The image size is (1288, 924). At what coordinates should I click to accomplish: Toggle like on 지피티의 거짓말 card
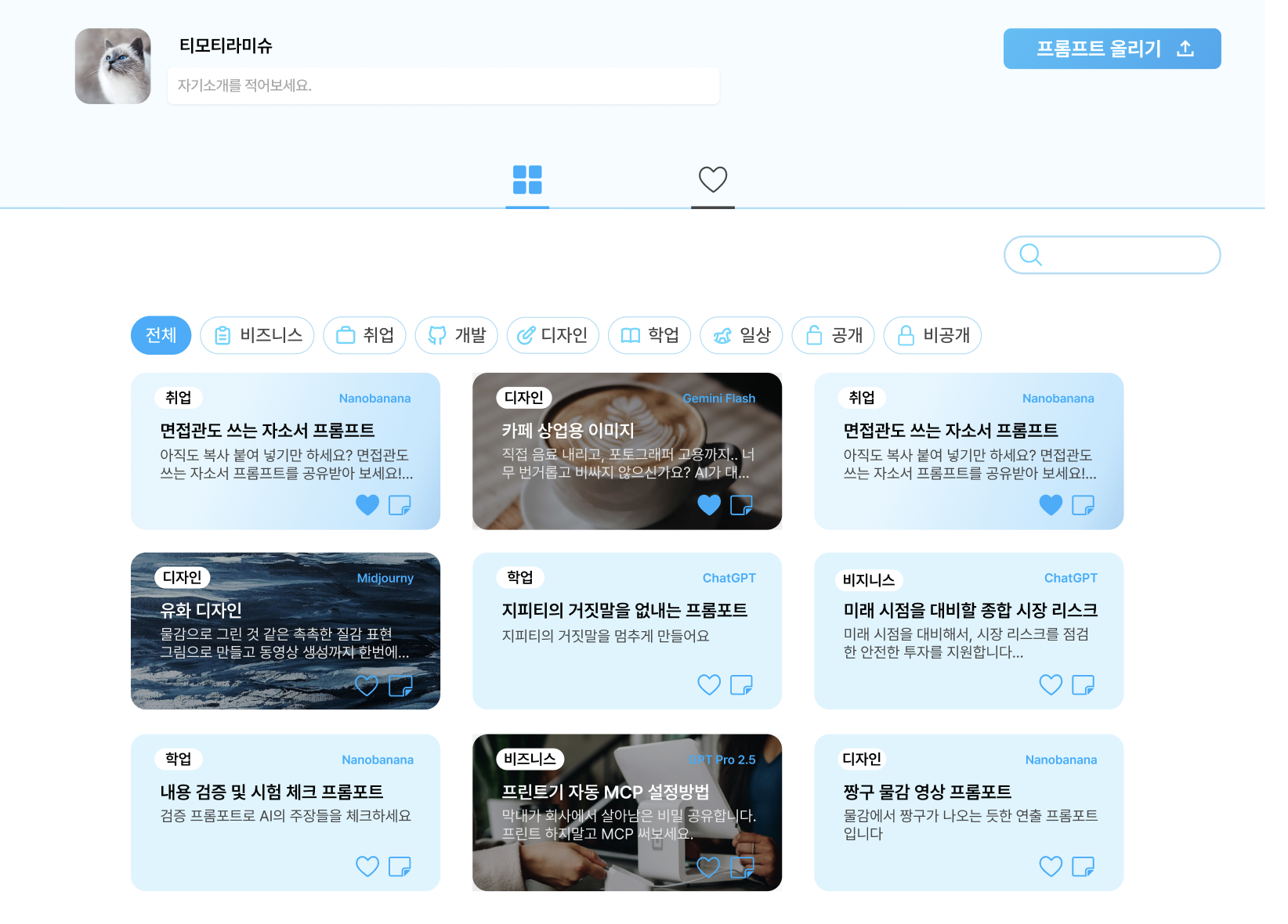tap(709, 685)
